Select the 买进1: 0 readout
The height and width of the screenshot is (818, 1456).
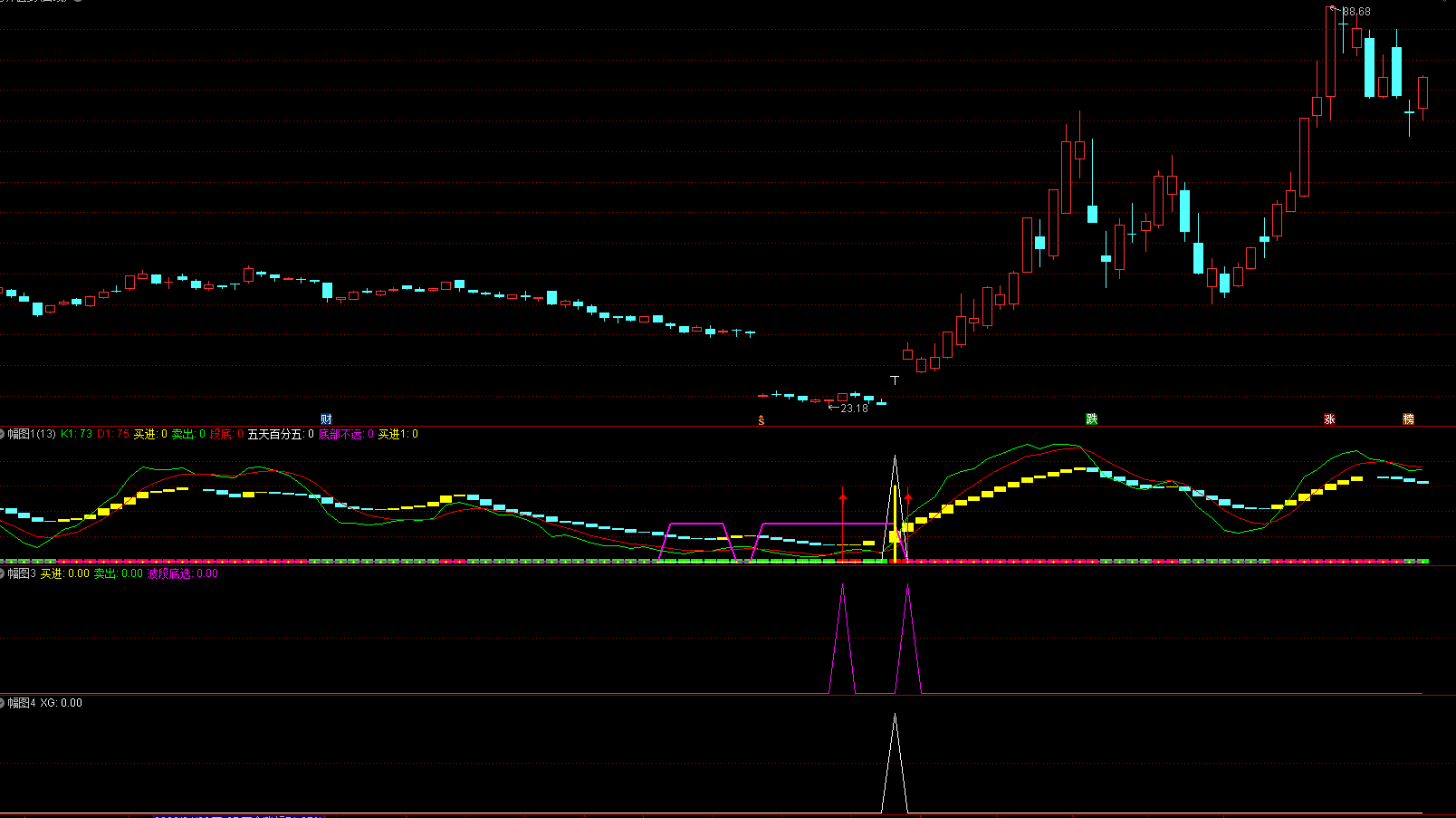pos(398,435)
